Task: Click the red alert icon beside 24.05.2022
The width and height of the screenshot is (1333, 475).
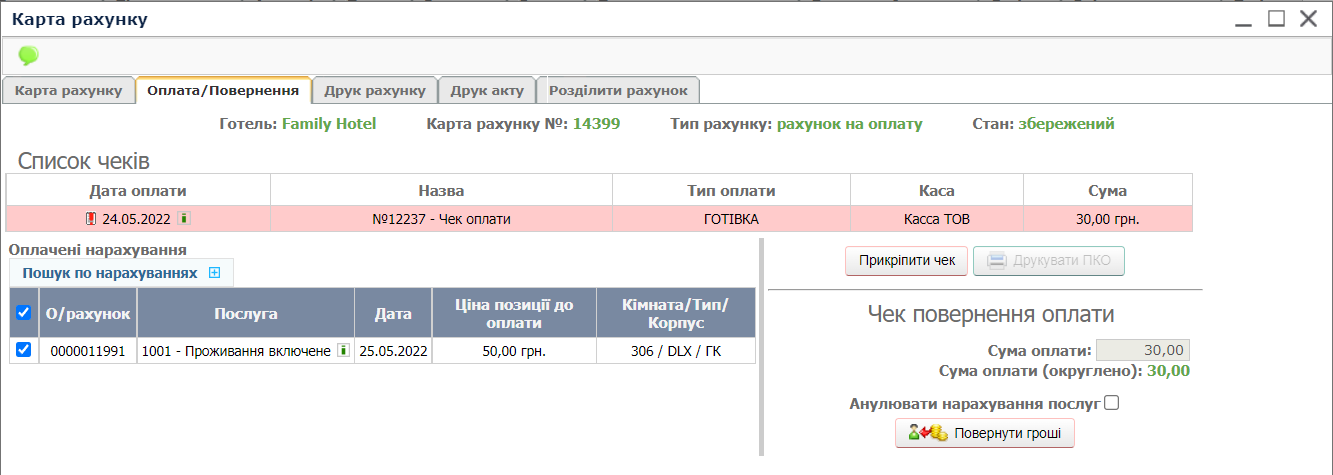Action: click(x=93, y=218)
